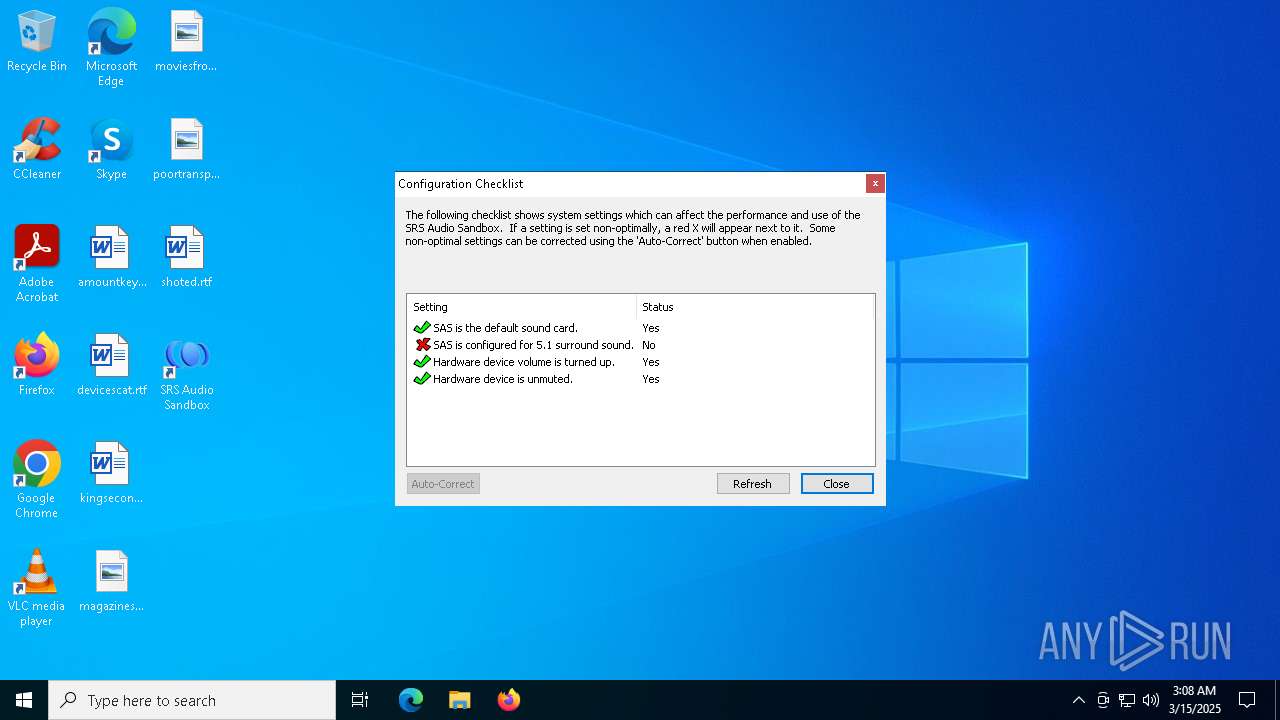Viewport: 1280px width, 720px height.
Task: Select the magazines... image file
Action: (x=112, y=582)
